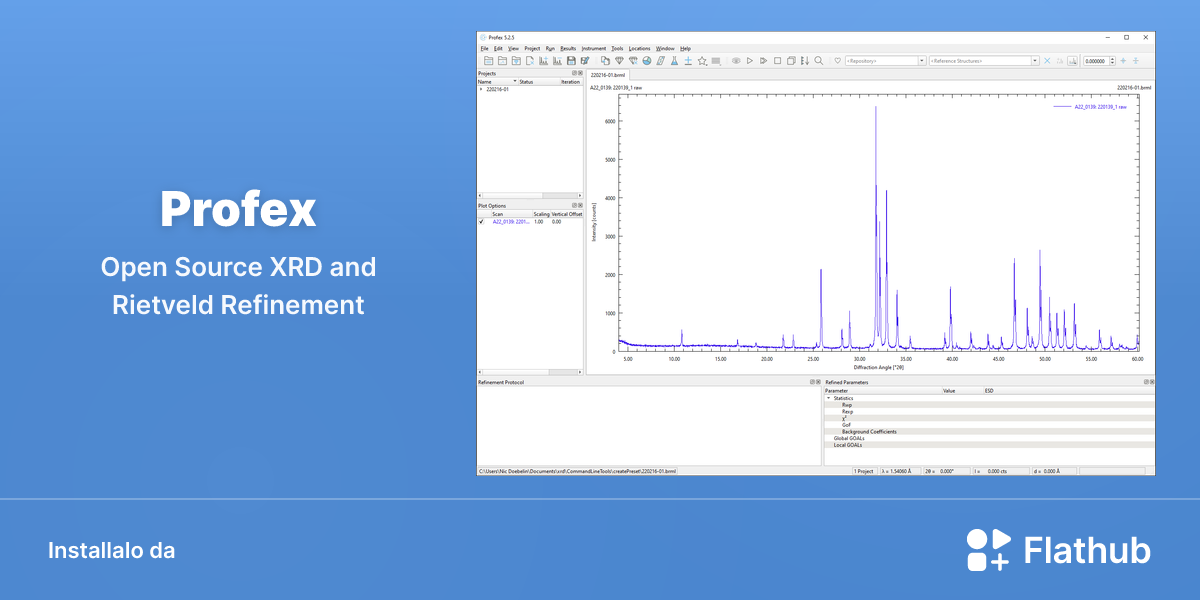The image size is (1200, 600).
Task: Click the heart favorites icon
Action: [x=837, y=60]
